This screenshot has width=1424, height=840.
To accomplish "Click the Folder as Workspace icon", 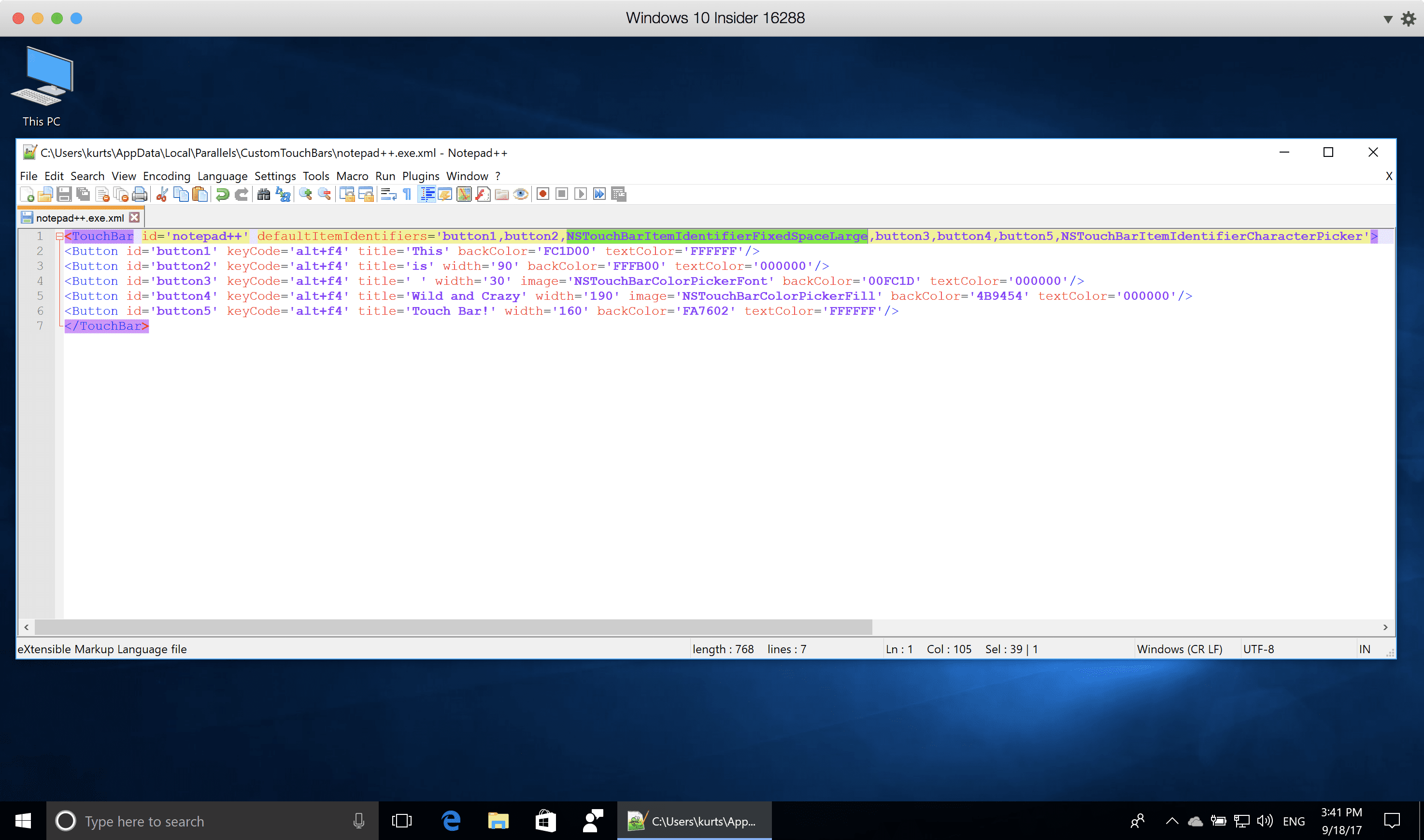I will pos(502,194).
